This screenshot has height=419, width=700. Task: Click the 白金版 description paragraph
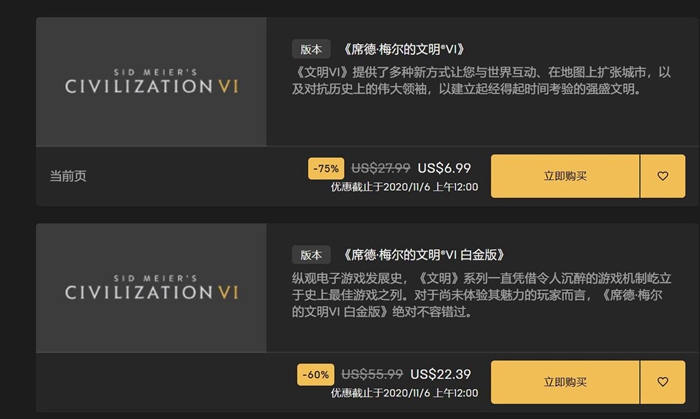click(x=481, y=295)
